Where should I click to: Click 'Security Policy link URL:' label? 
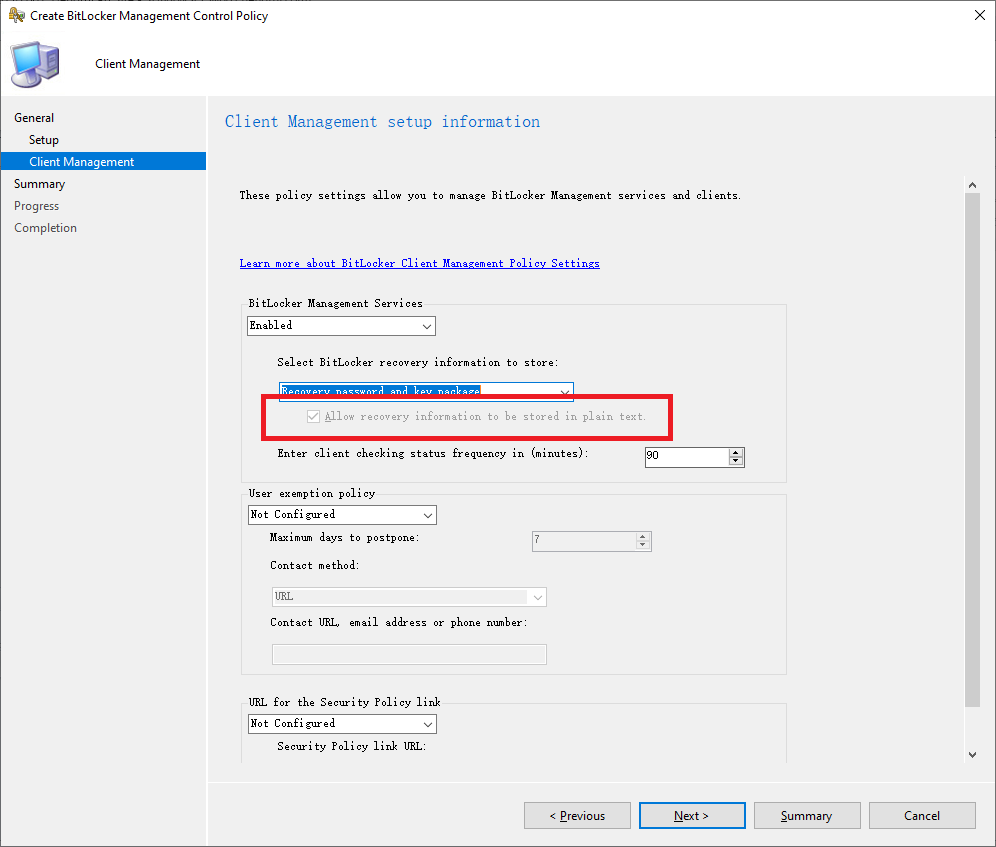351,746
